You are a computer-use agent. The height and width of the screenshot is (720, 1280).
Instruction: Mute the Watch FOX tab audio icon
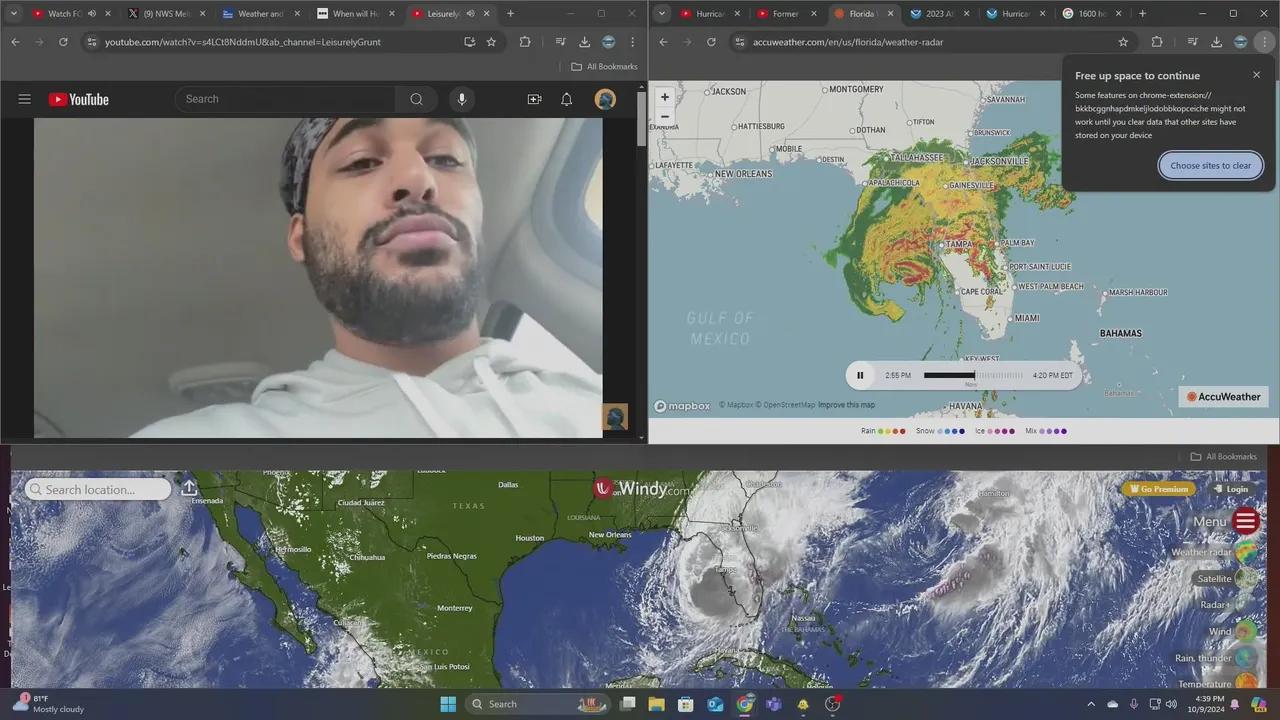92,14
